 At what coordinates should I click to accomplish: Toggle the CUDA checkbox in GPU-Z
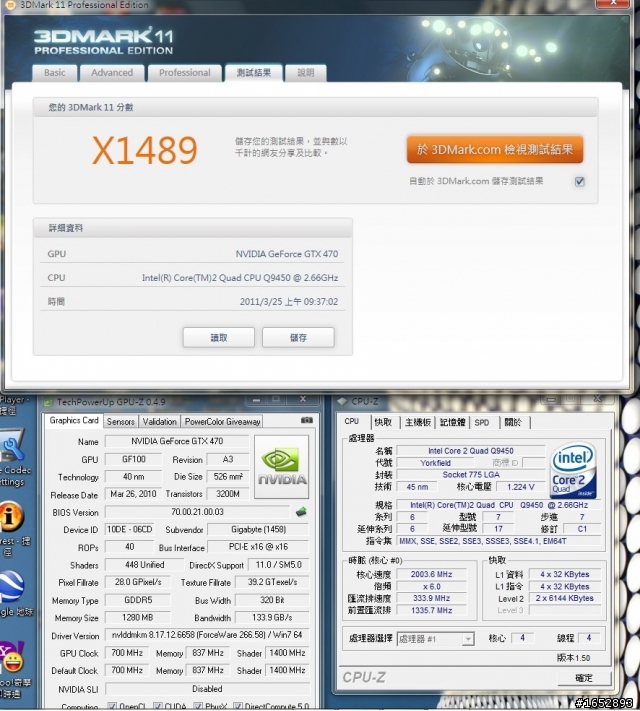[158, 706]
